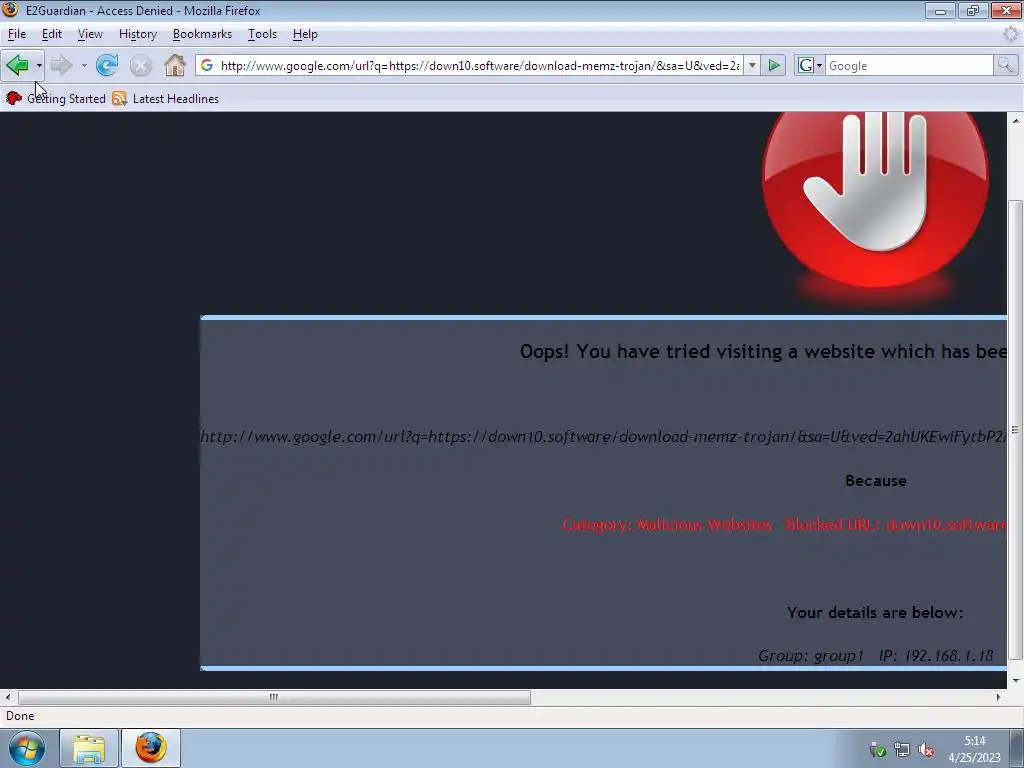Click the blocked URL text on page
Image resolution: width=1024 pixels, height=768 pixels.
[x=603, y=436]
